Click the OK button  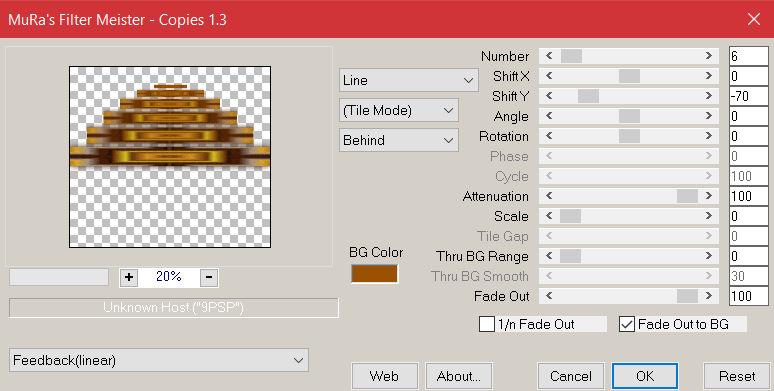coord(645,376)
